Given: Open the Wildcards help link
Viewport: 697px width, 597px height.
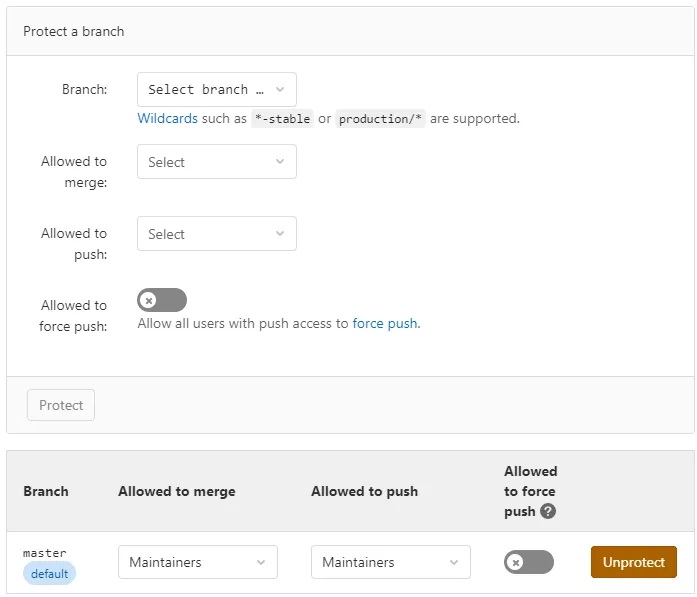Looking at the screenshot, I should point(167,118).
